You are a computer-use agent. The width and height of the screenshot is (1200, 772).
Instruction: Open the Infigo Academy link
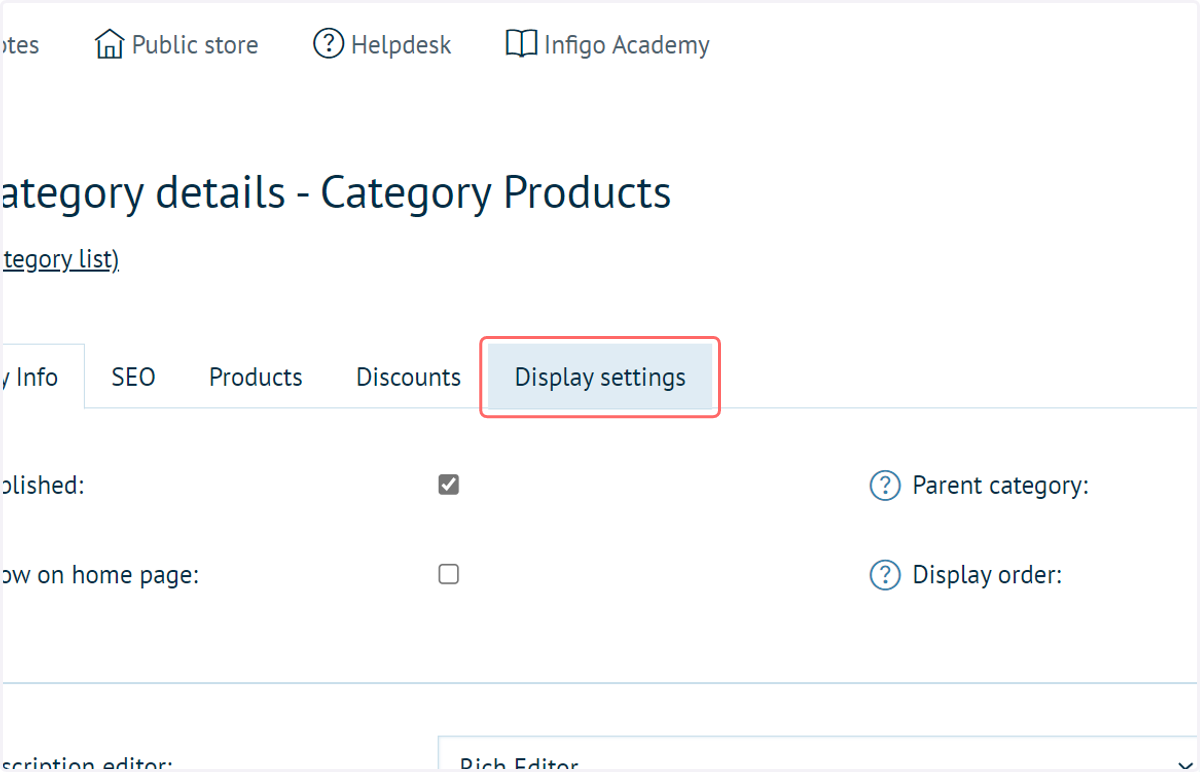[608, 45]
